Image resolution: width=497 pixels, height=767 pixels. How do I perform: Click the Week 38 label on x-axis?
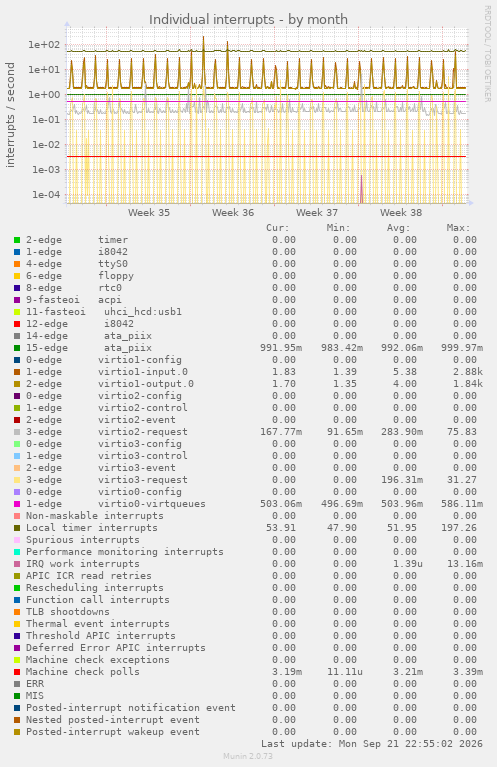[x=401, y=213]
